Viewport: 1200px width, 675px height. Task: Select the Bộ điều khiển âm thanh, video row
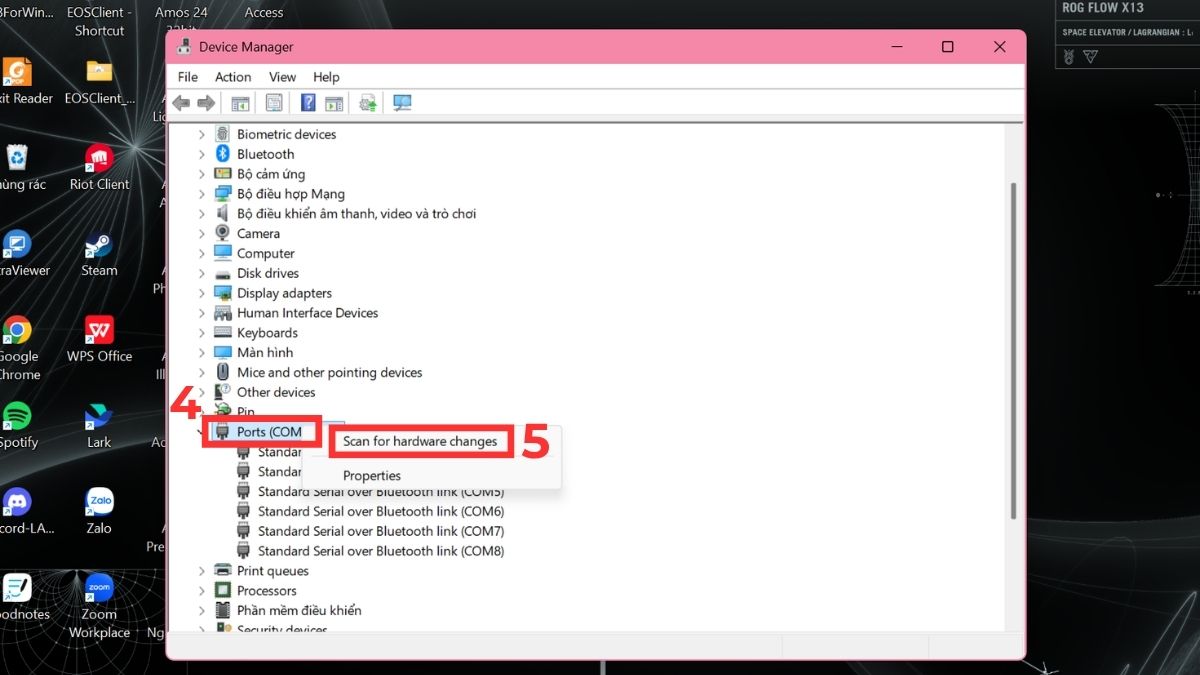(356, 214)
